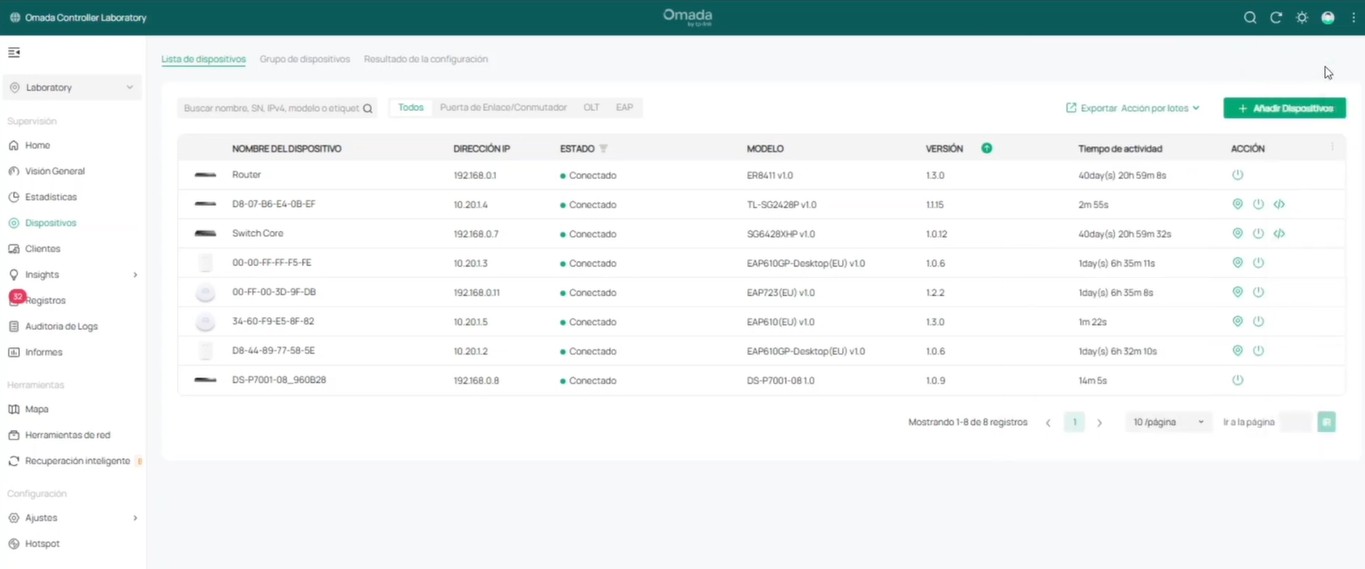This screenshot has height=569, width=1365.
Task: Go to previous page arrow in pagination
Action: [1048, 423]
